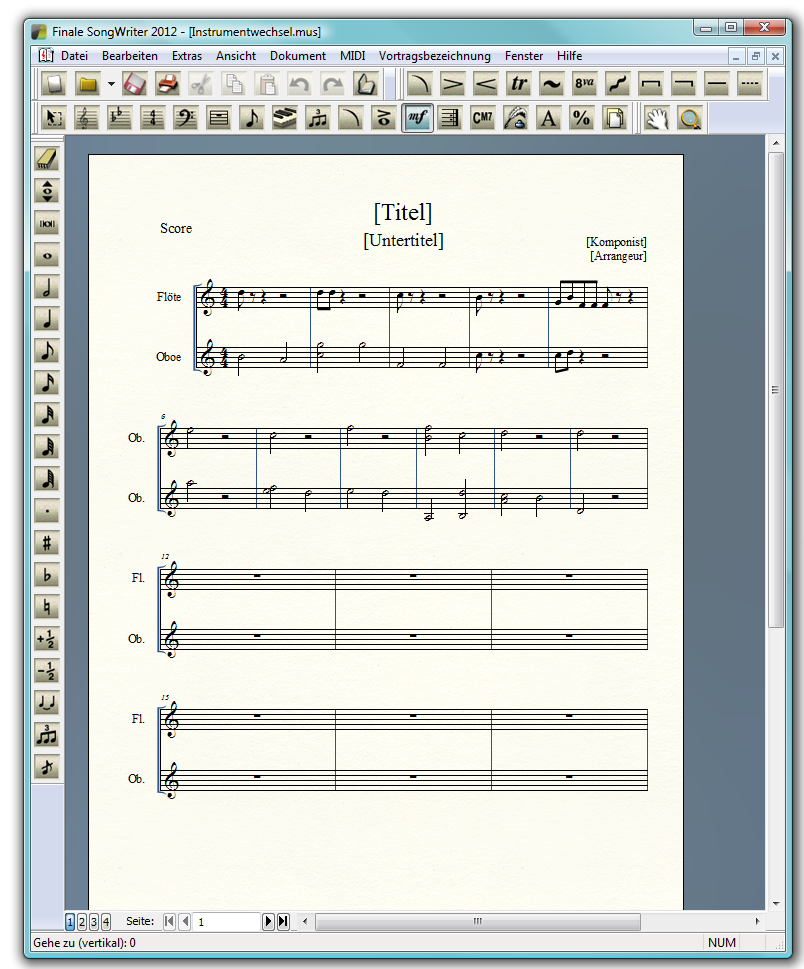Choose the 32nd note duration
The width and height of the screenshot is (804, 969).
point(48,415)
